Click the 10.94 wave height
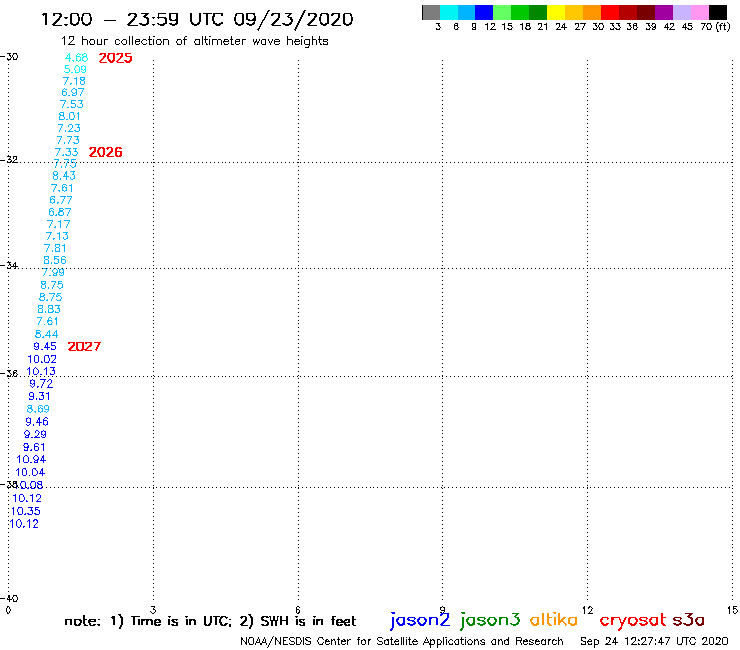Viewport: 740px width, 650px height. (x=31, y=459)
